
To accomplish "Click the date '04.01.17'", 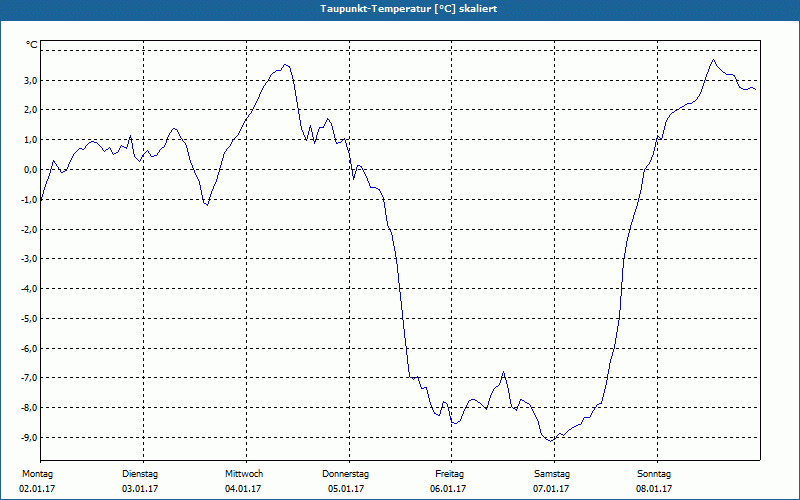I will pyautogui.click(x=243, y=489).
